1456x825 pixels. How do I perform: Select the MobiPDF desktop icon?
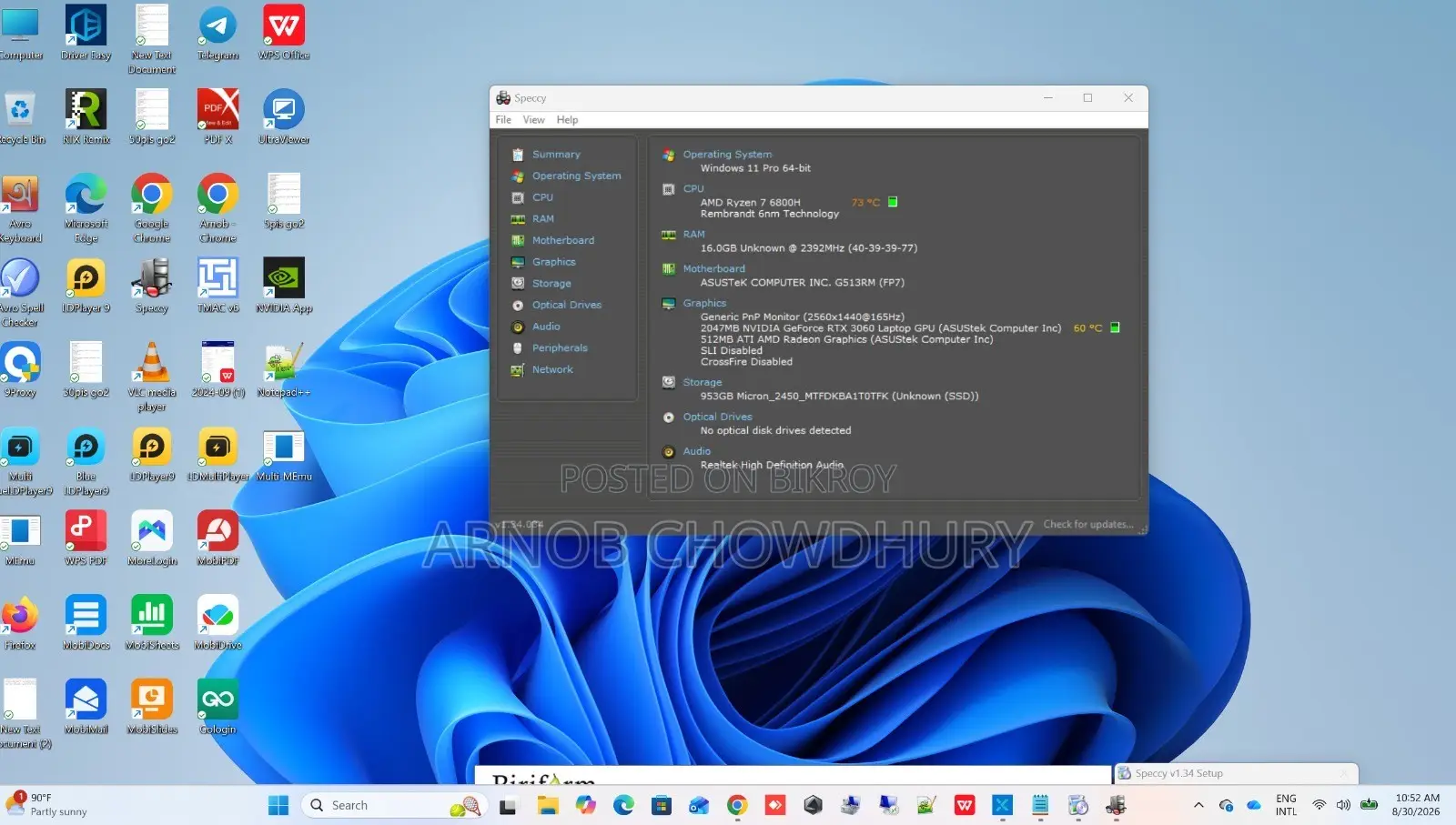(217, 539)
